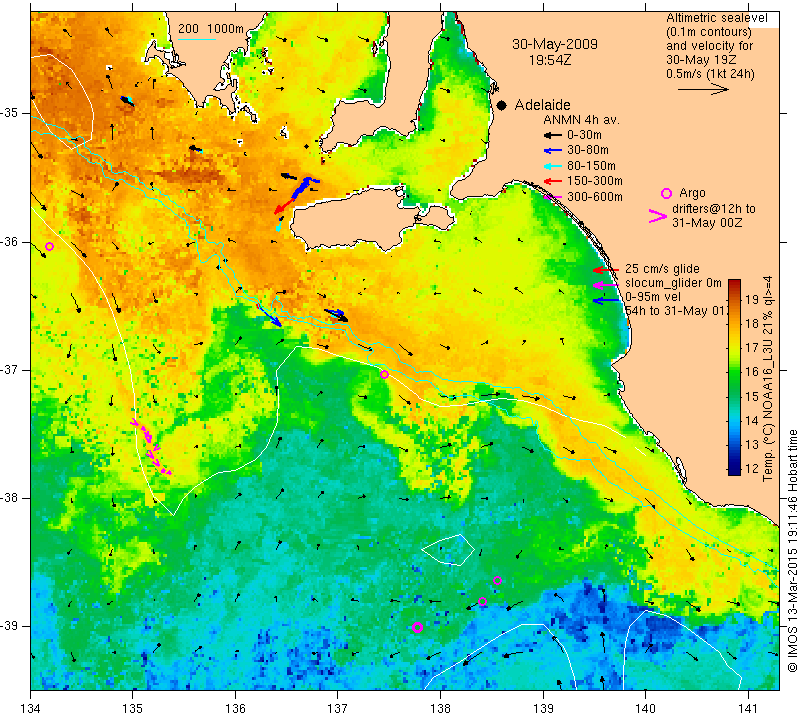
Task: Click the 140 longitude axis label
Action: (x=645, y=709)
